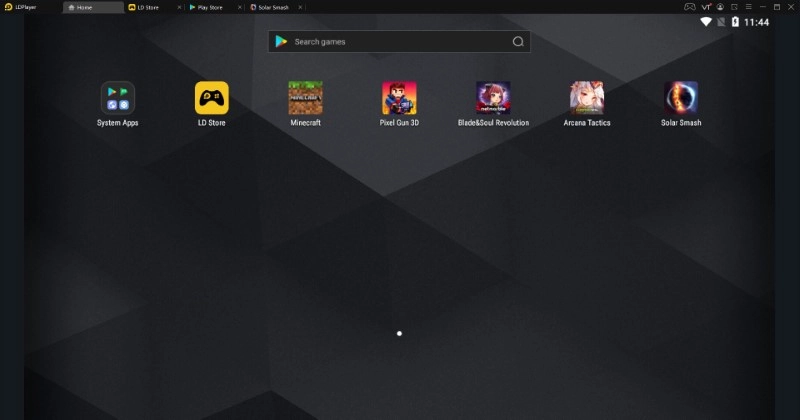Start Blade&Soul Revolution game
Viewport: 800px width, 420px height.
[x=493, y=98]
